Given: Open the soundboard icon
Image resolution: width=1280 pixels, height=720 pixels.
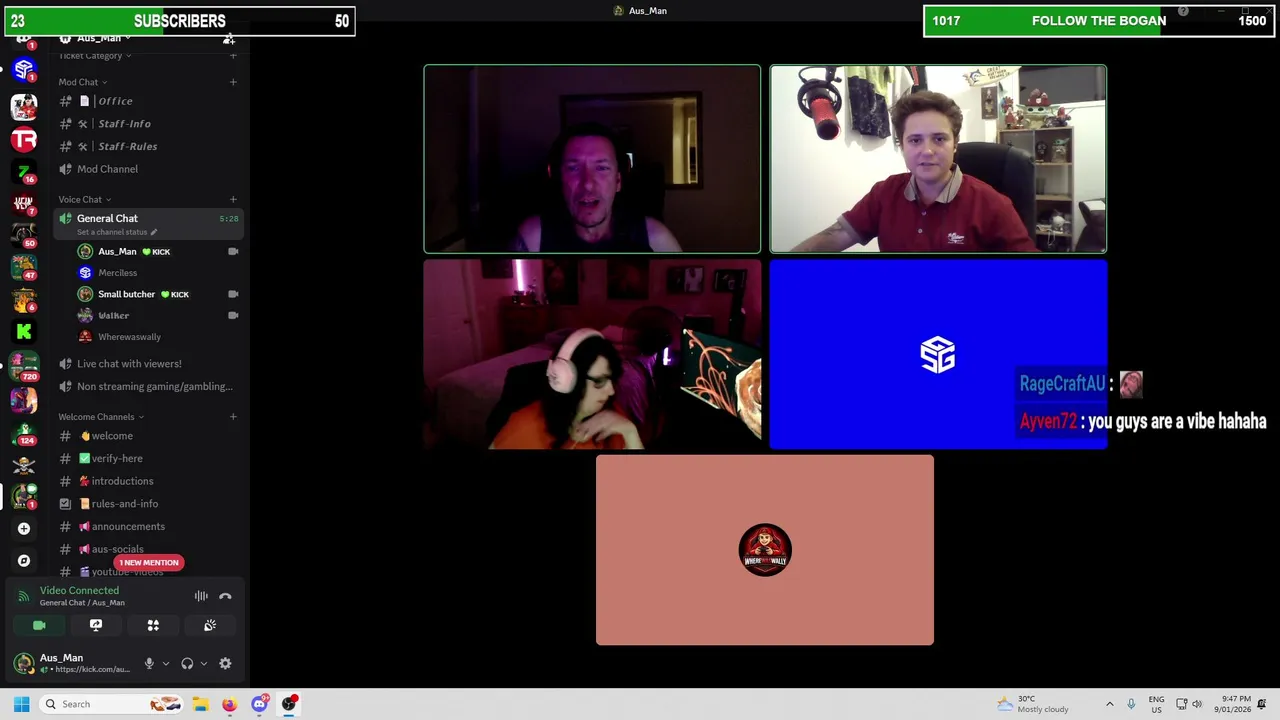Looking at the screenshot, I should coord(210,625).
